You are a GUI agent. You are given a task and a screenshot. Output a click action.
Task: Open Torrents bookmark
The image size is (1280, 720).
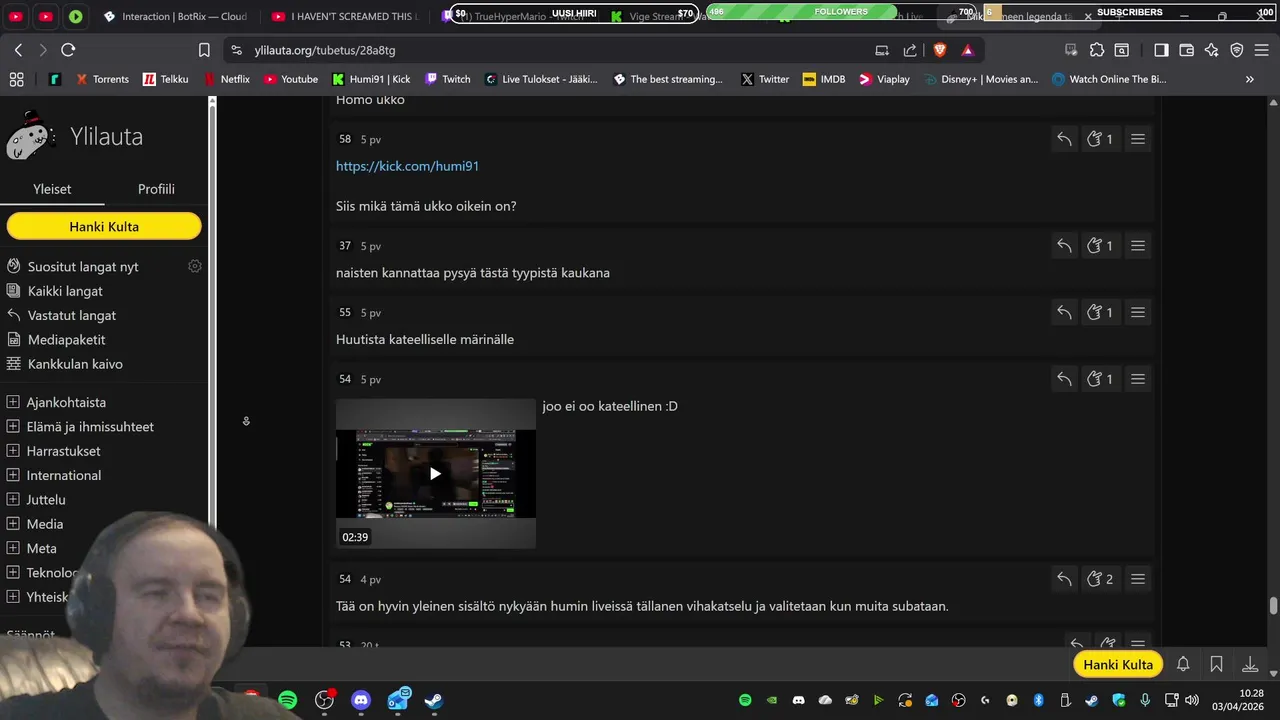tap(102, 79)
